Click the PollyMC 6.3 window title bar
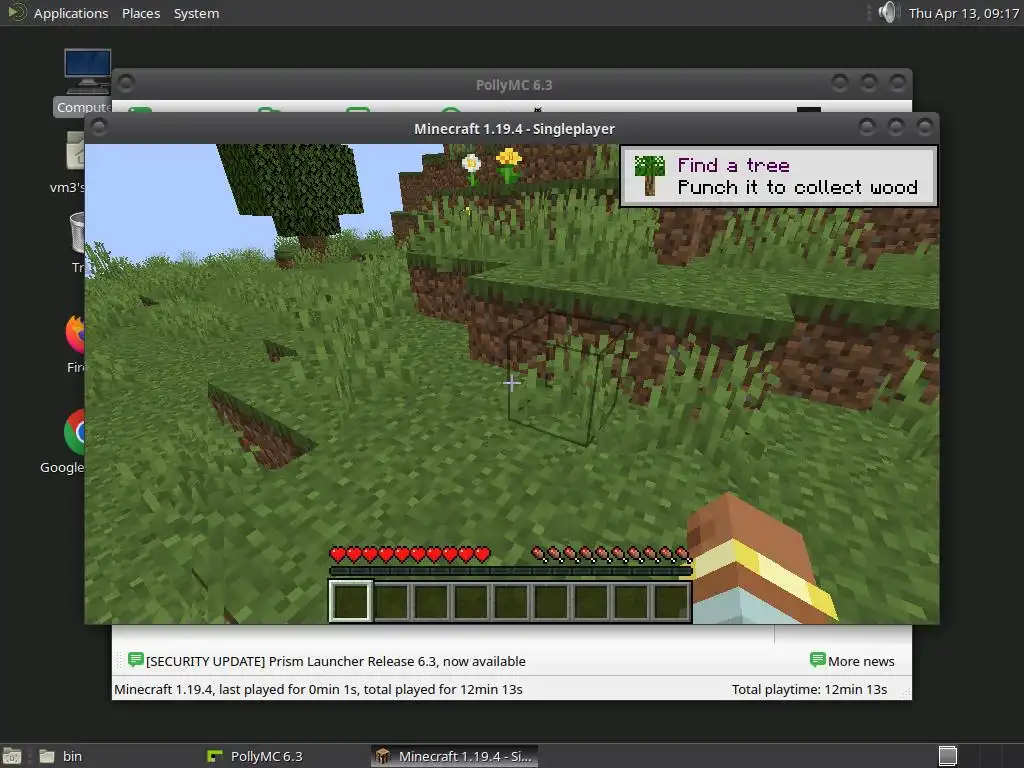This screenshot has height=768, width=1024. pyautogui.click(x=514, y=85)
